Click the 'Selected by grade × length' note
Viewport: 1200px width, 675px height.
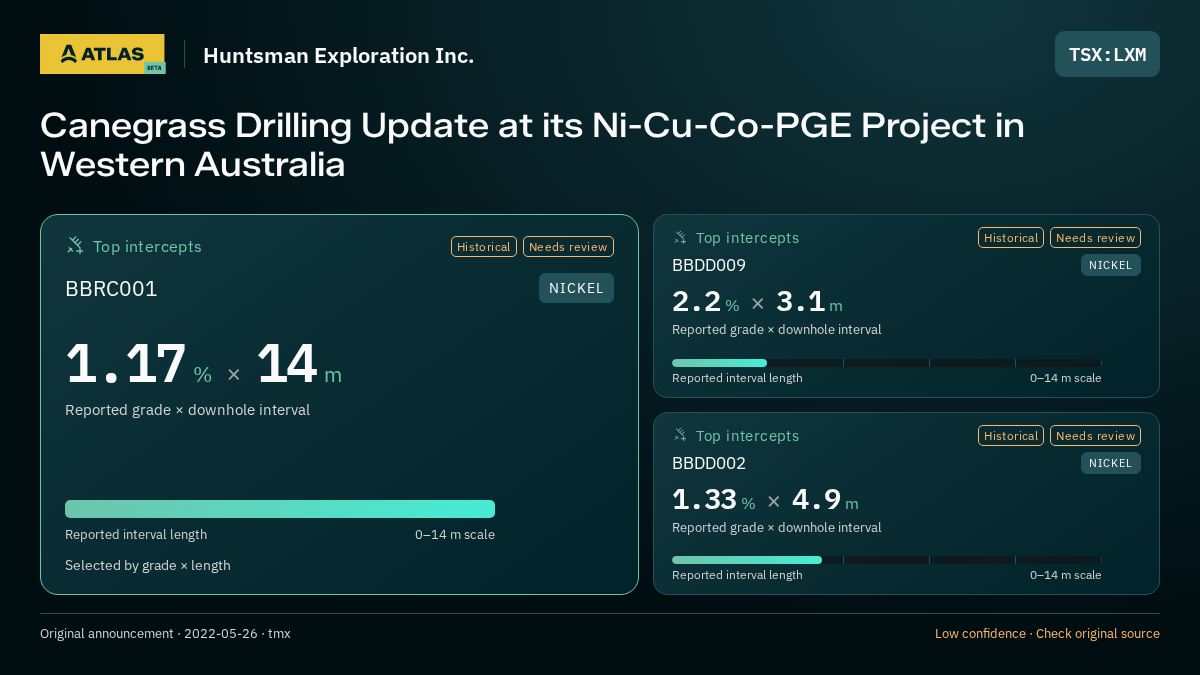pos(148,566)
